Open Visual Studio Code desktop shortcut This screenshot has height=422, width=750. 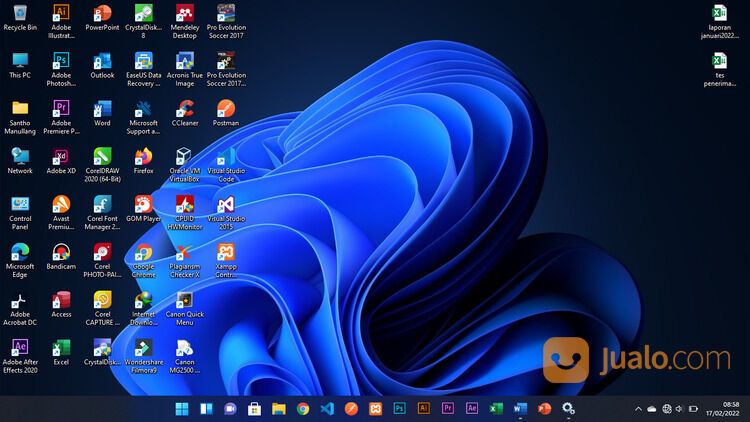[x=226, y=165]
